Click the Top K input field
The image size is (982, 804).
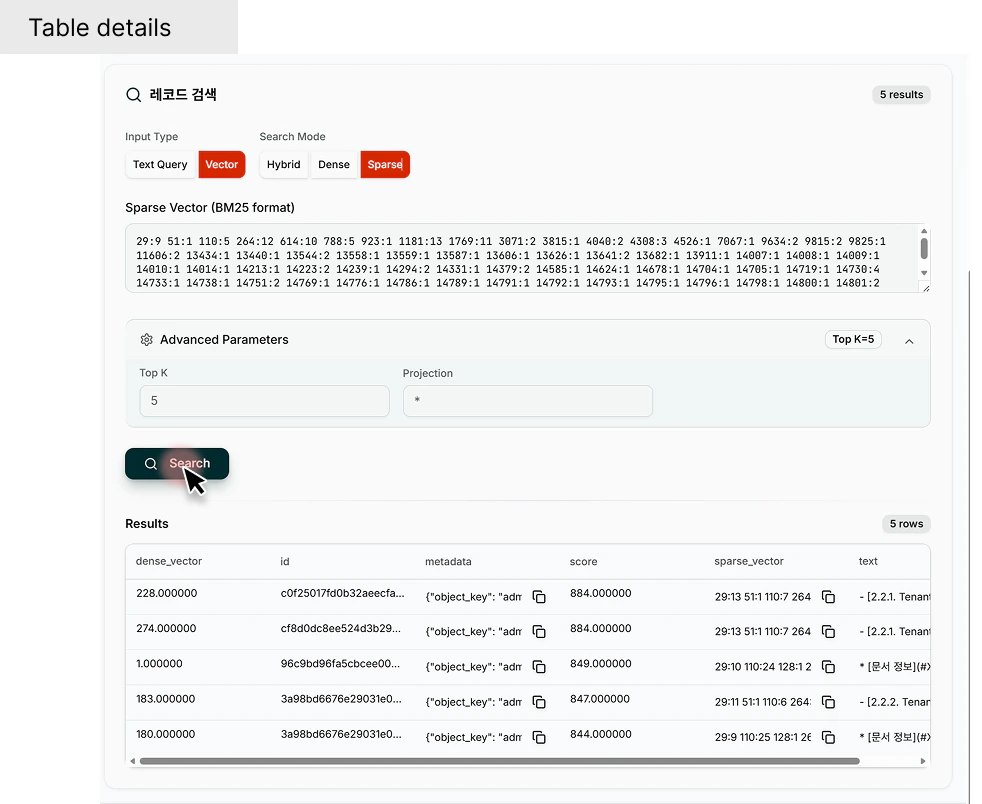pyautogui.click(x=264, y=401)
